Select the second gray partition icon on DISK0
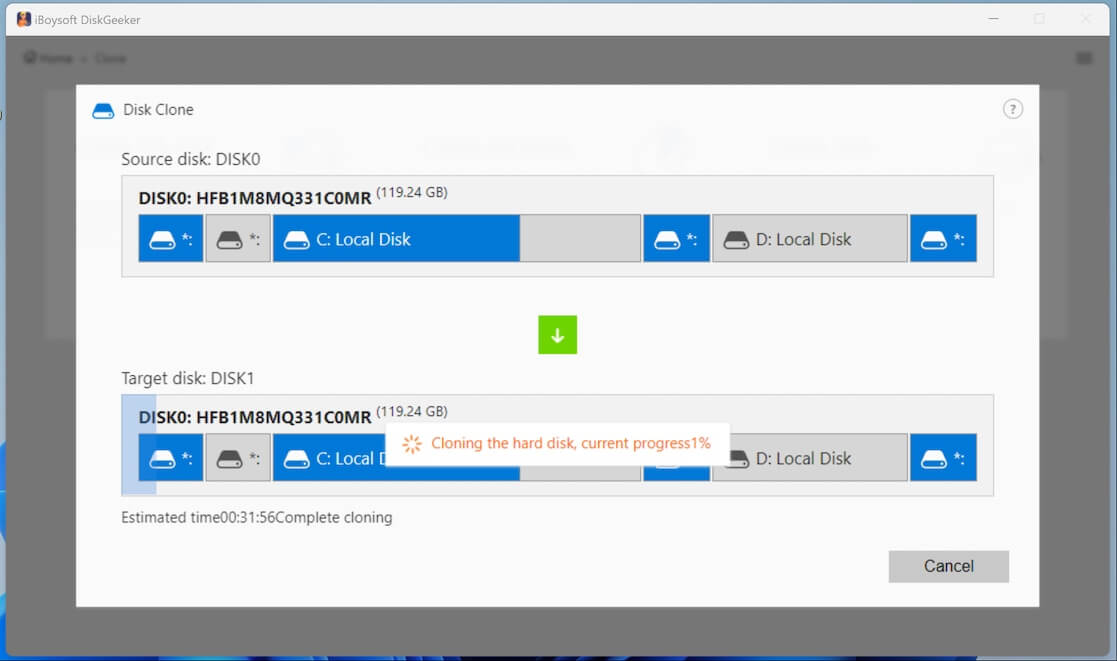1117x661 pixels. click(237, 238)
